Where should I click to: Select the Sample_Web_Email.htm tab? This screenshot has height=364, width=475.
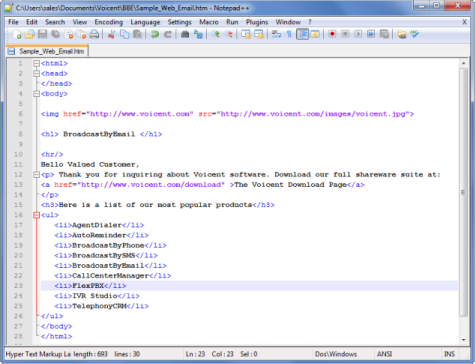[47, 51]
